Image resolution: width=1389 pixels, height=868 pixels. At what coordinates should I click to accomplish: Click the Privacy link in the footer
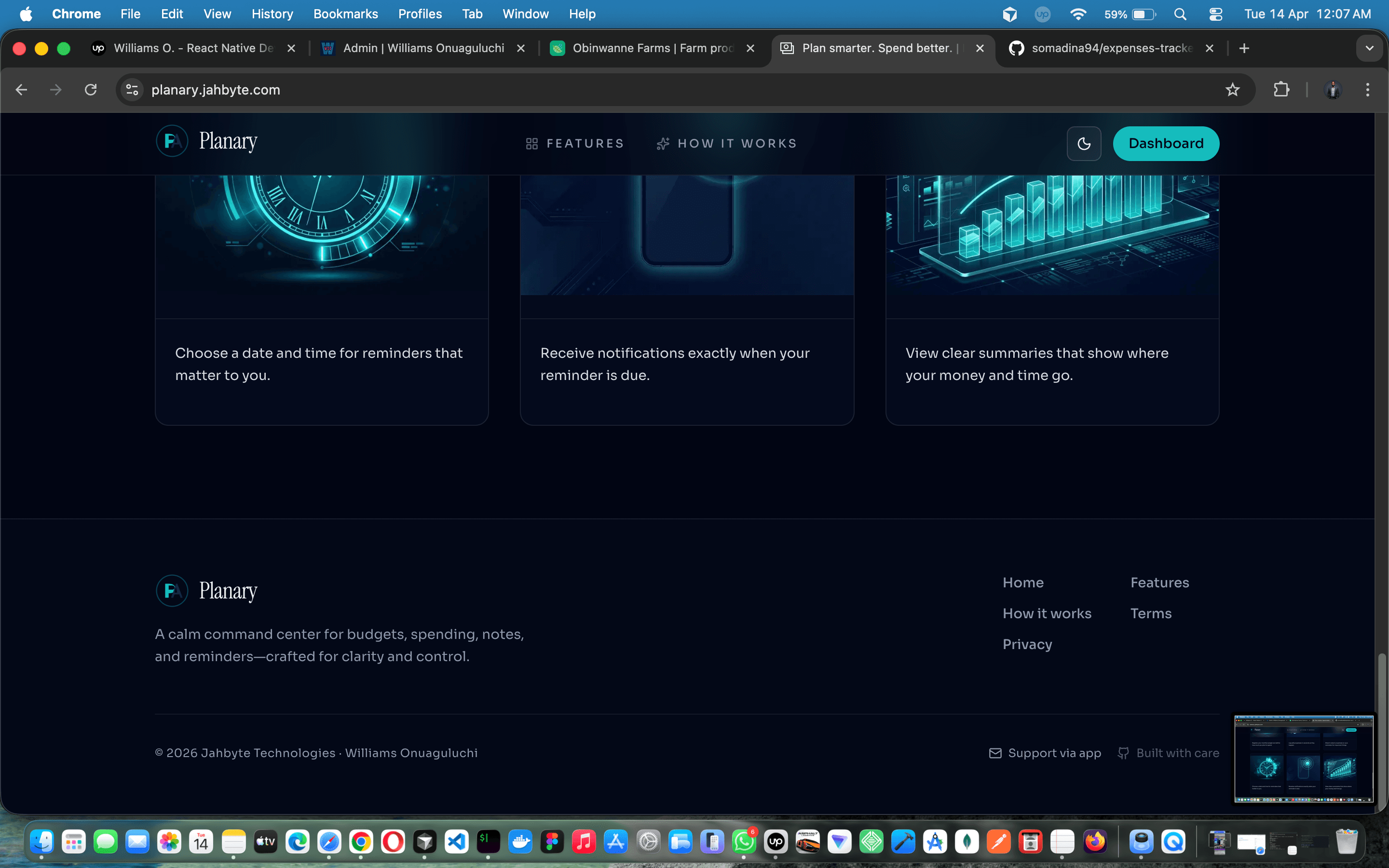point(1027,644)
